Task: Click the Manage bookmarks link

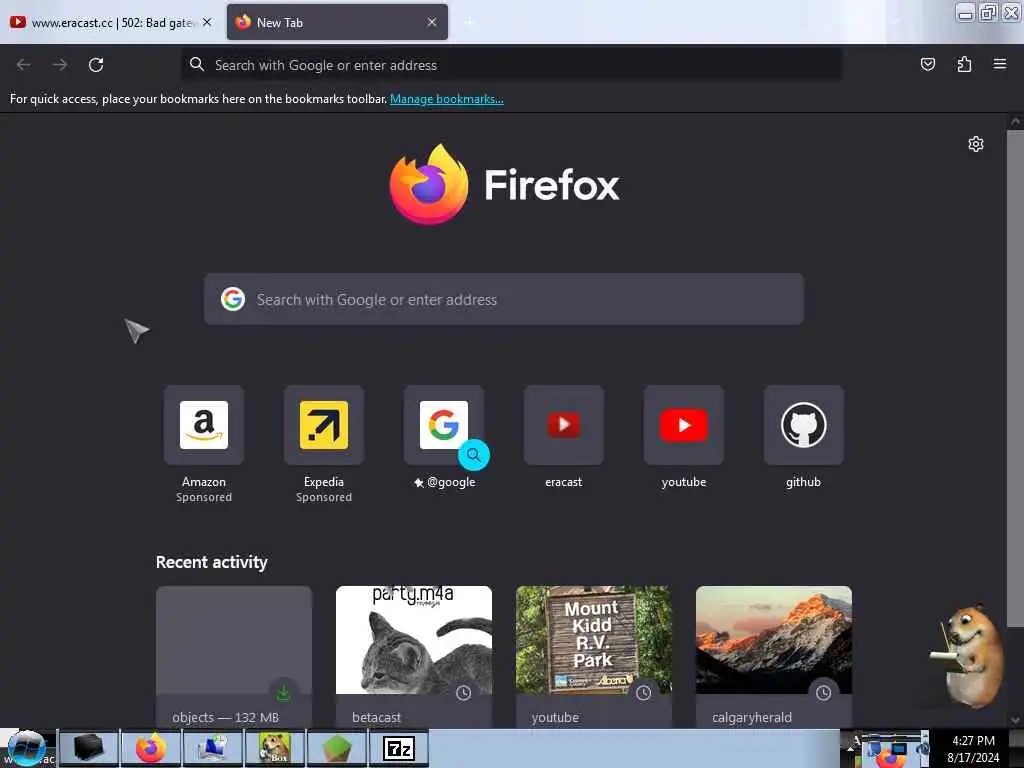Action: 447,99
